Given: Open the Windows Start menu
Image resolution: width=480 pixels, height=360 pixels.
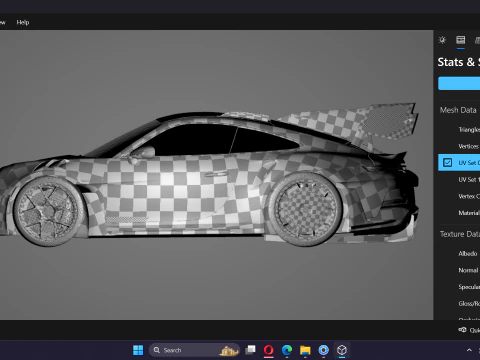Looking at the screenshot, I should 138,350.
